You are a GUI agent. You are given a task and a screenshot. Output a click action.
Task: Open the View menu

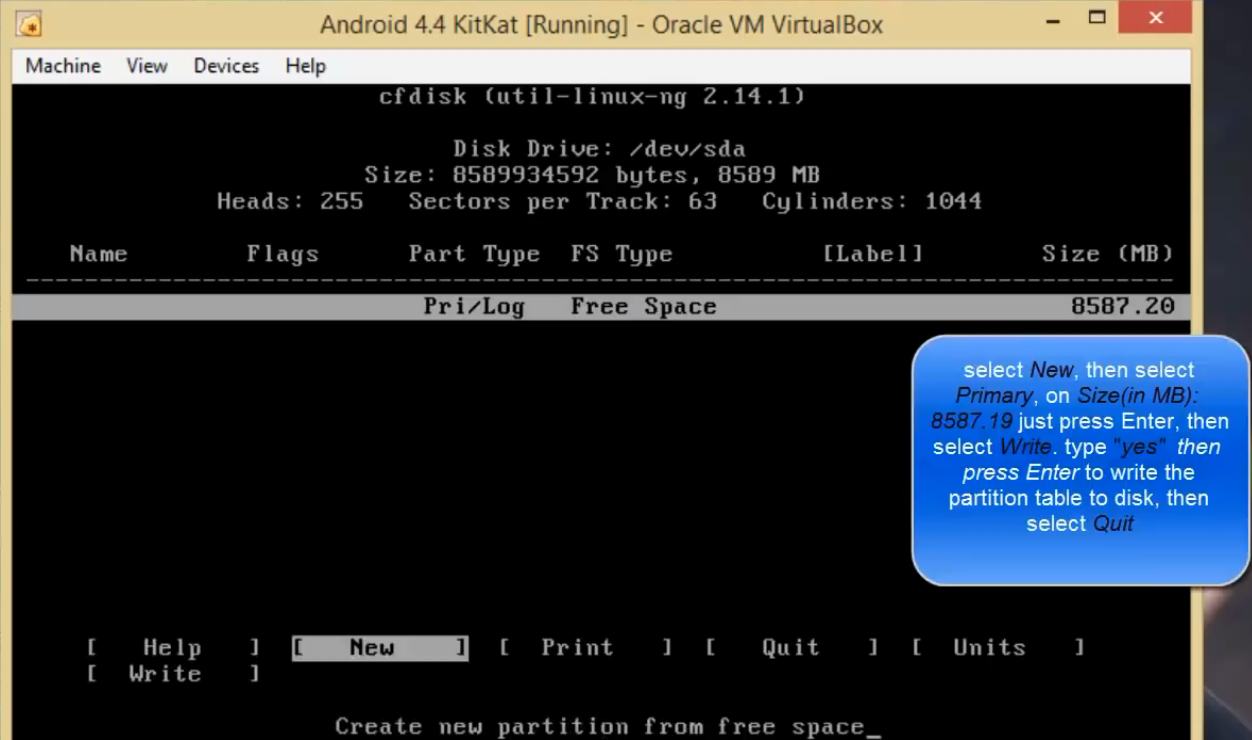click(147, 66)
